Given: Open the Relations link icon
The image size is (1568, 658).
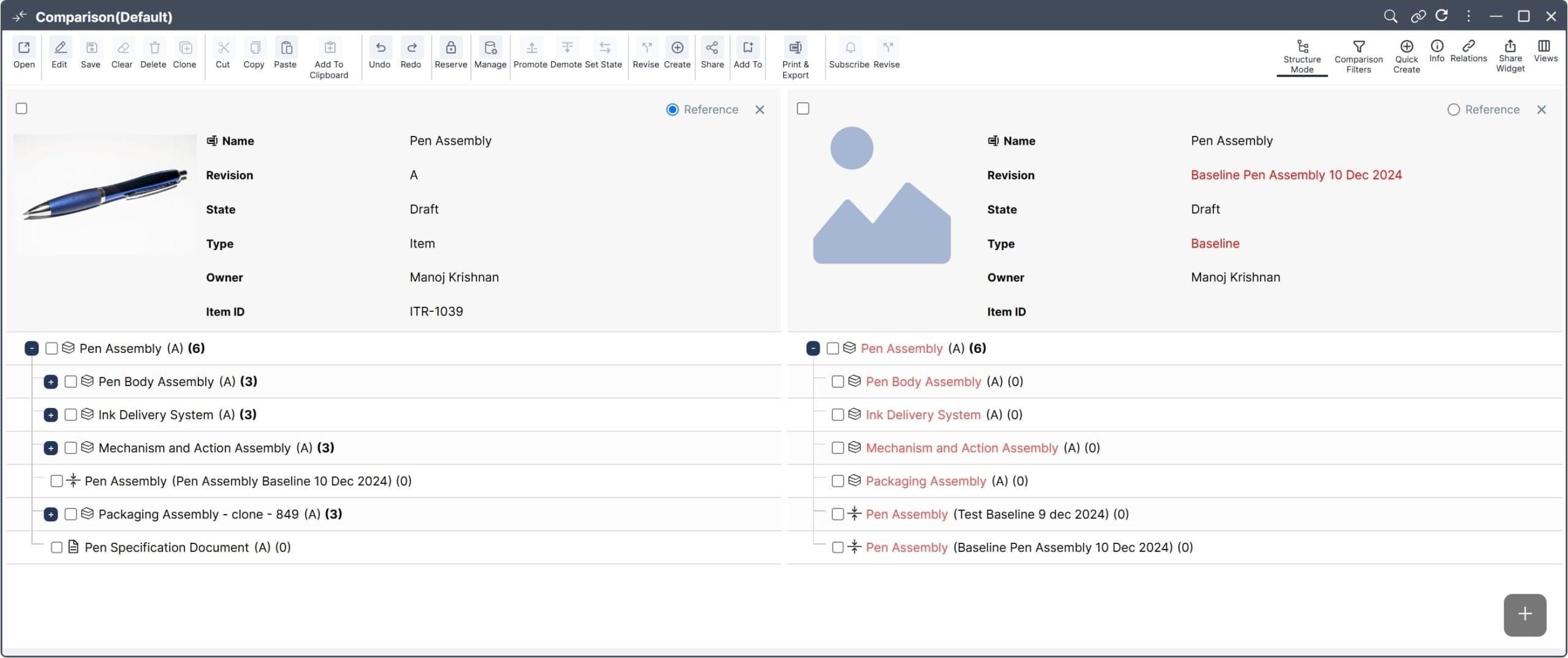Looking at the screenshot, I should coord(1468,47).
